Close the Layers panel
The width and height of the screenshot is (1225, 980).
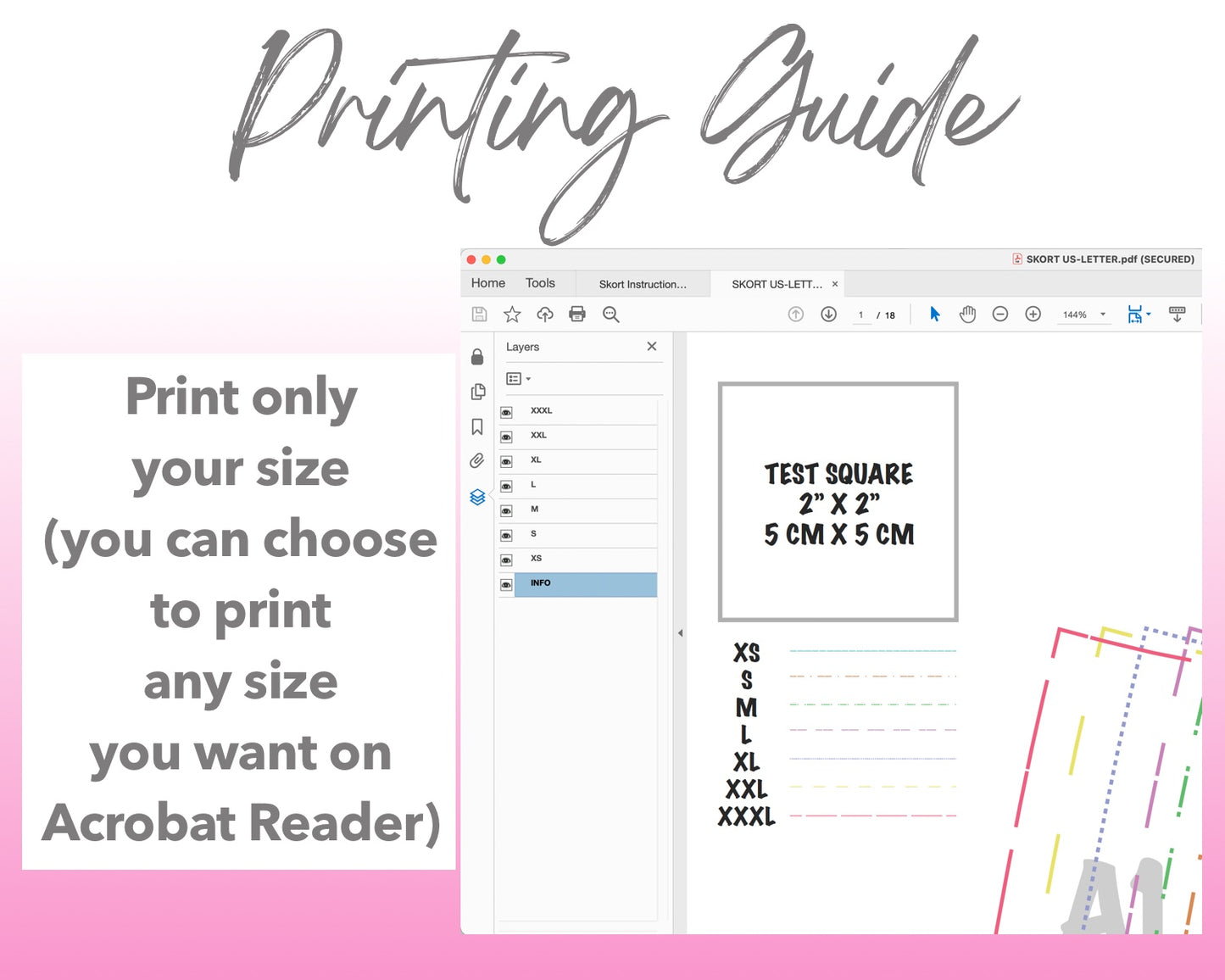click(652, 347)
